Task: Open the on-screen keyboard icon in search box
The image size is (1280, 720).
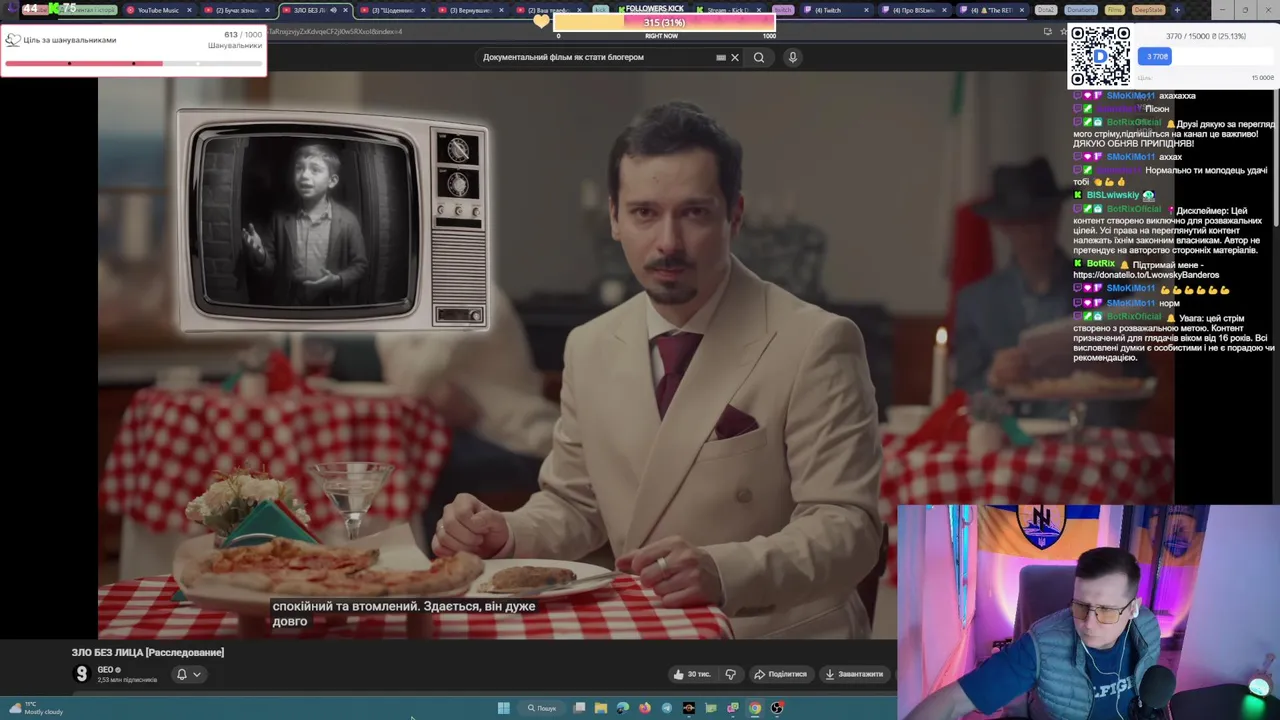Action: [720, 57]
